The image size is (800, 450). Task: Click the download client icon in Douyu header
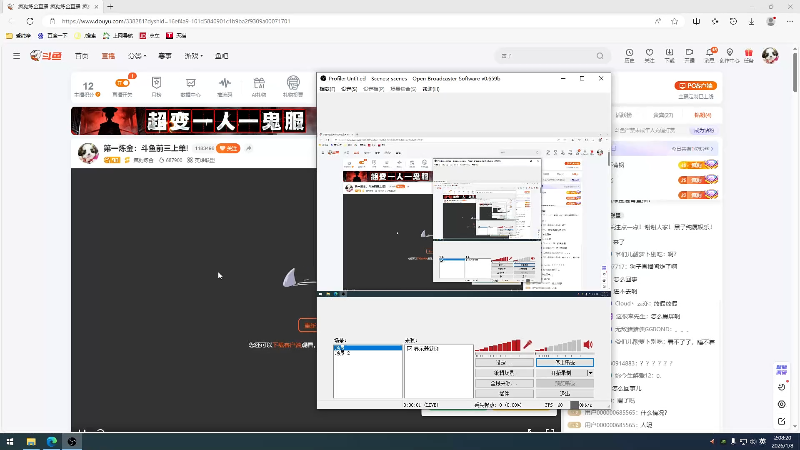pos(669,55)
